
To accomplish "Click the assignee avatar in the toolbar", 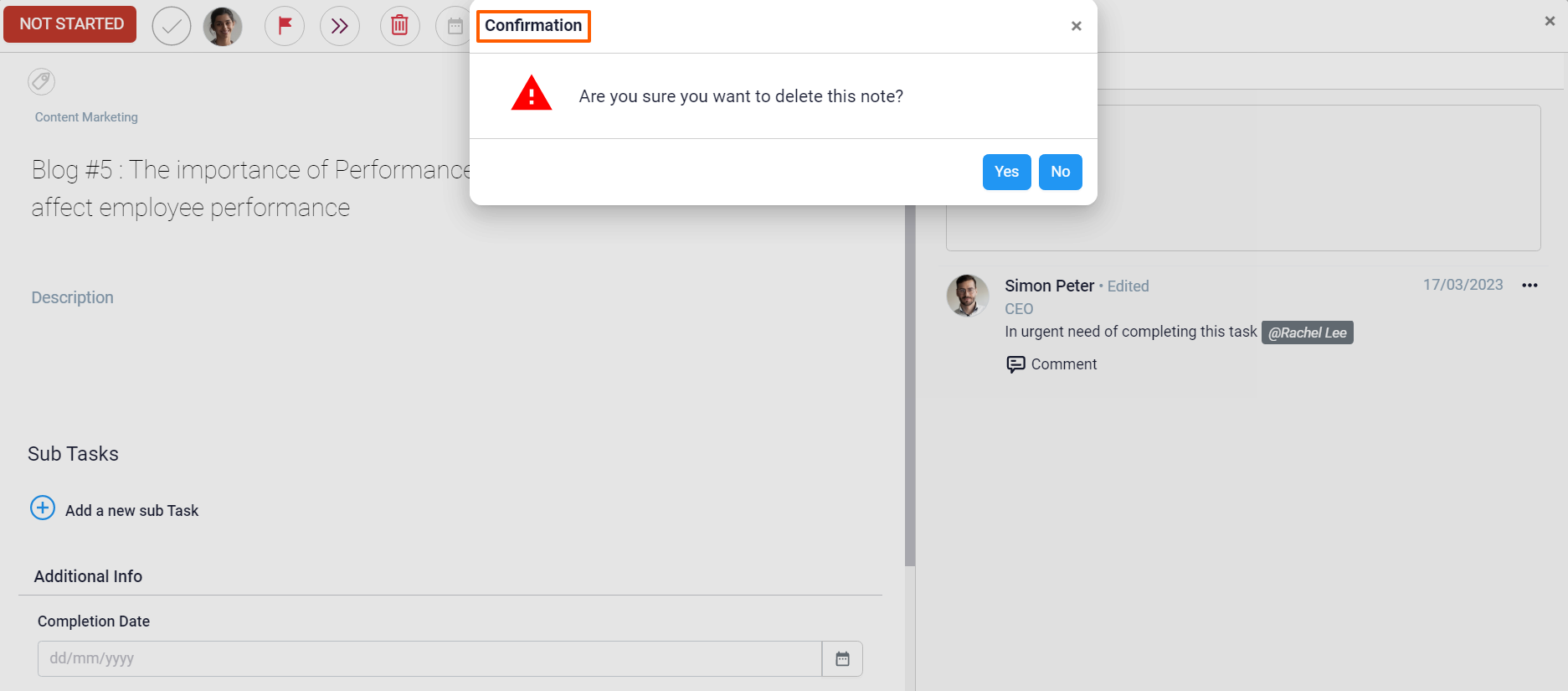I will point(223,27).
